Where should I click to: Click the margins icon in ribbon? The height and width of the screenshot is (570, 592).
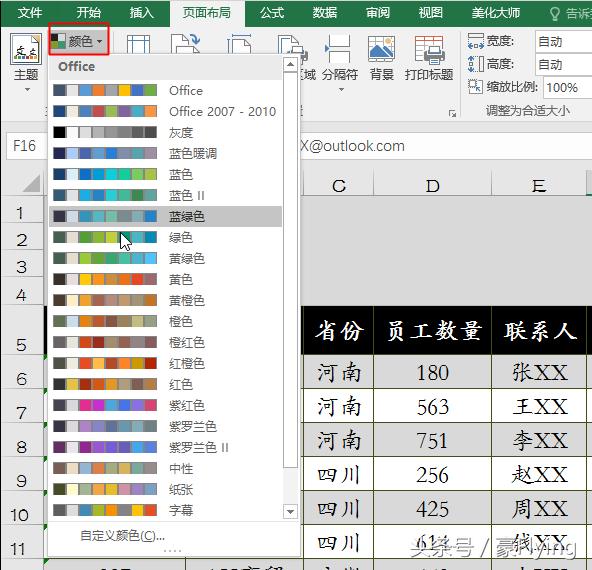(x=138, y=45)
